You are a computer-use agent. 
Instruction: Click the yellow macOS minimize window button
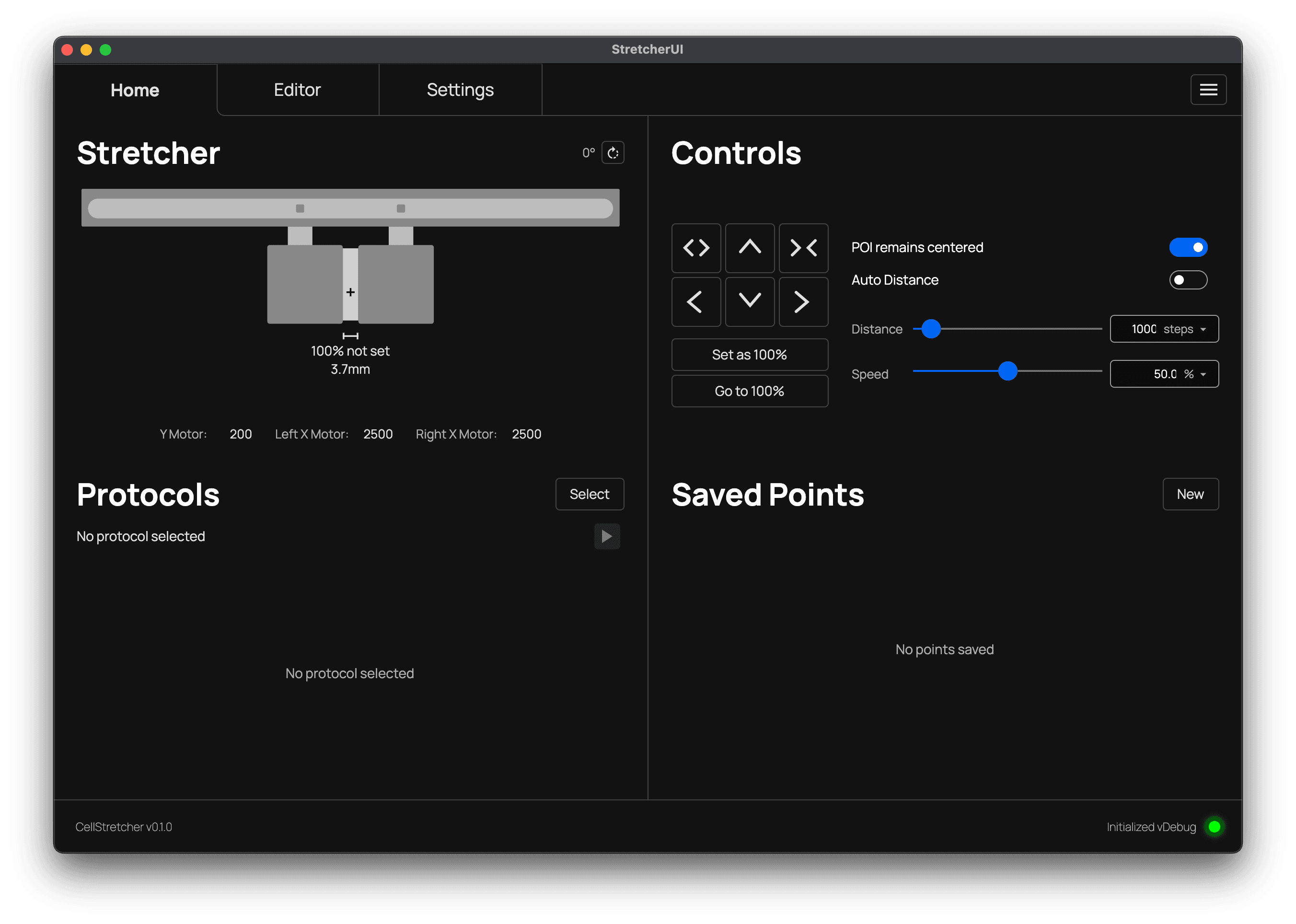click(x=86, y=49)
